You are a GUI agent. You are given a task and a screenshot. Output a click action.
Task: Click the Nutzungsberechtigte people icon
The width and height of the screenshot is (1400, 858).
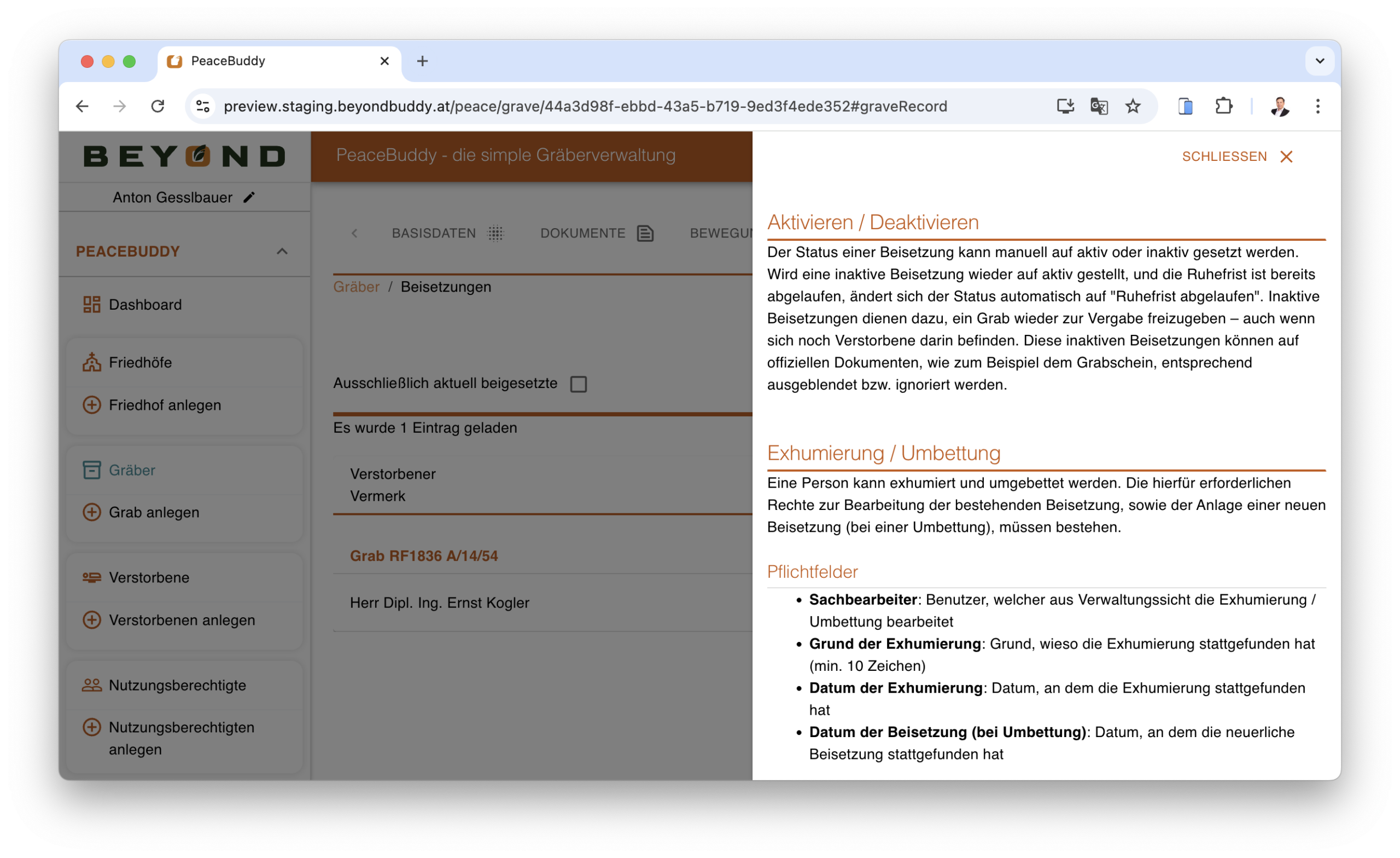click(x=91, y=685)
